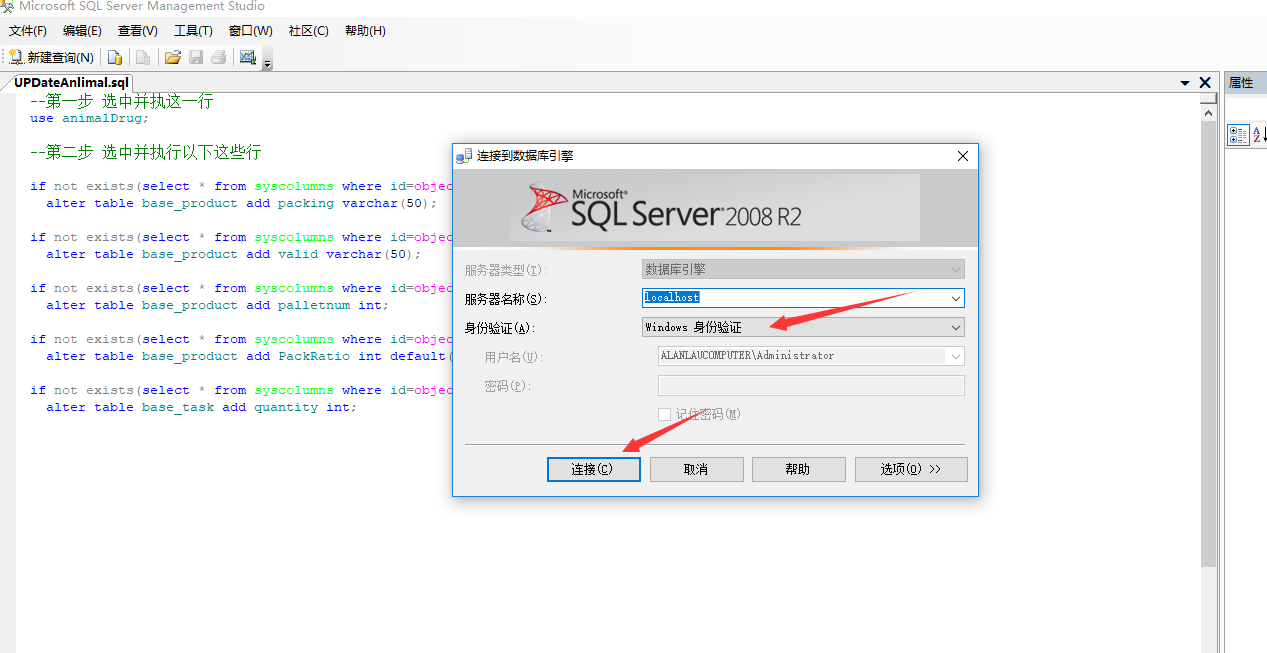Image resolution: width=1267 pixels, height=653 pixels.
Task: Click the line adding palletnum int
Action: tap(217, 305)
